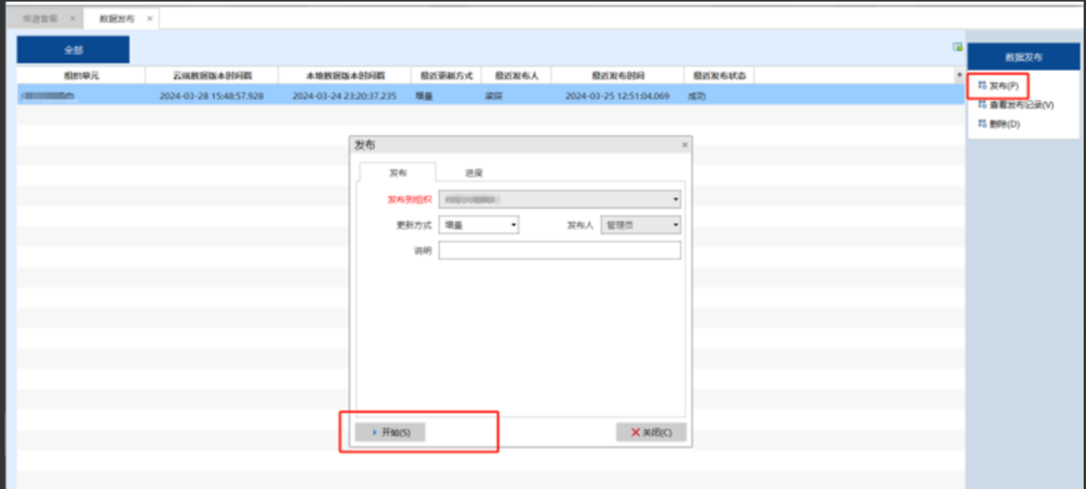Click the column chooser button at table header end
Screen dimensions: 1086x489
(x=960, y=76)
